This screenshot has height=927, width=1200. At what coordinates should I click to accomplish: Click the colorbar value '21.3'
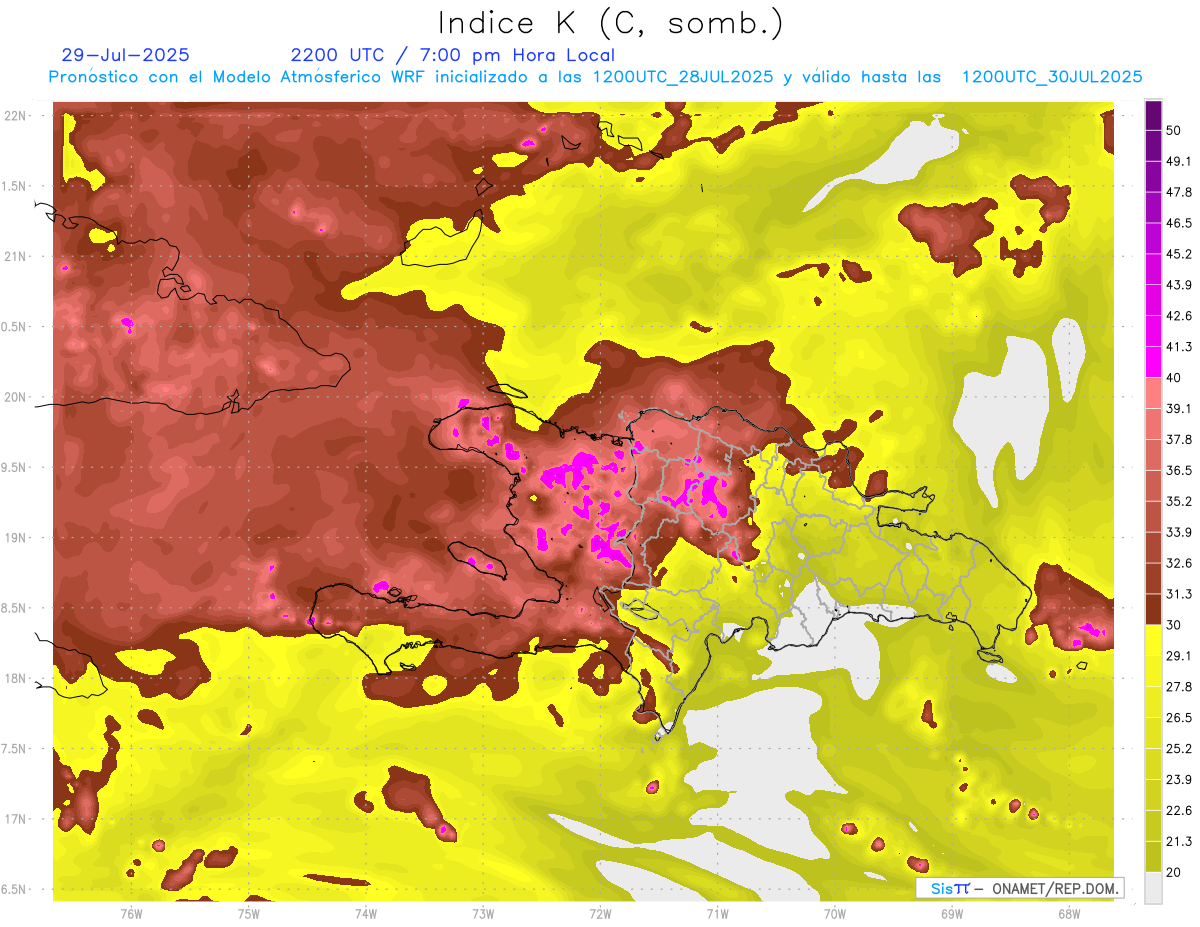(x=1179, y=842)
